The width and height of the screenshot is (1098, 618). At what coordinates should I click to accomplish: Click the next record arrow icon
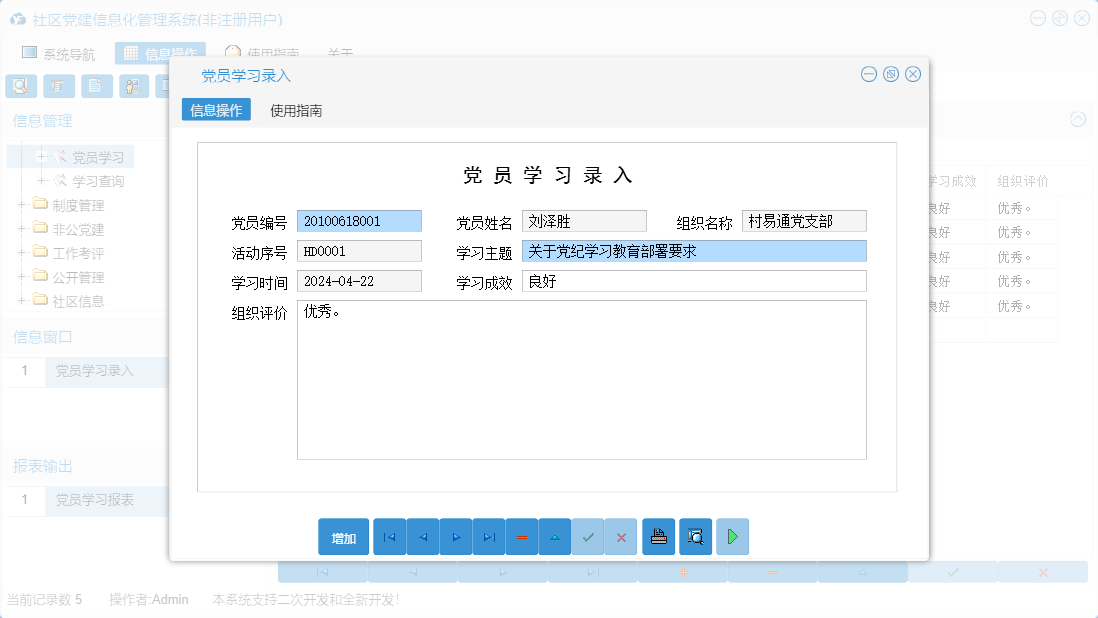point(455,537)
